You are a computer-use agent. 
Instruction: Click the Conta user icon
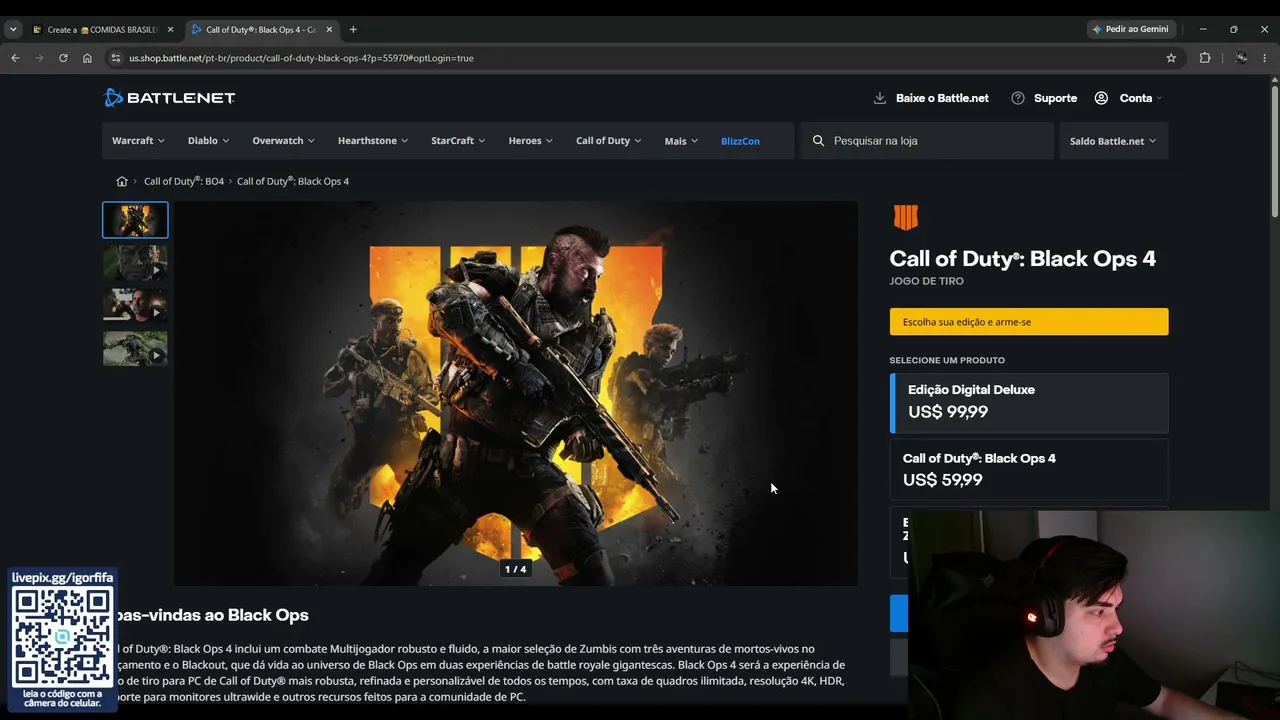click(x=1101, y=98)
